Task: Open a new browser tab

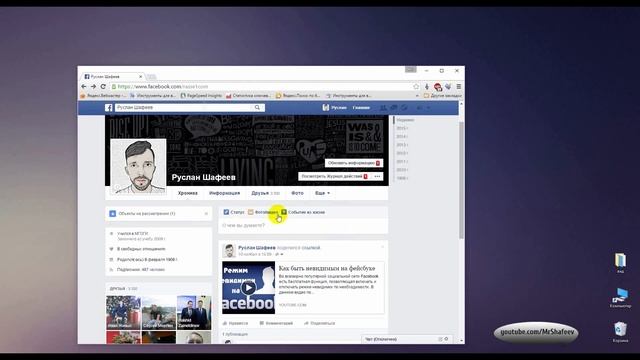Action: pyautogui.click(x=151, y=77)
